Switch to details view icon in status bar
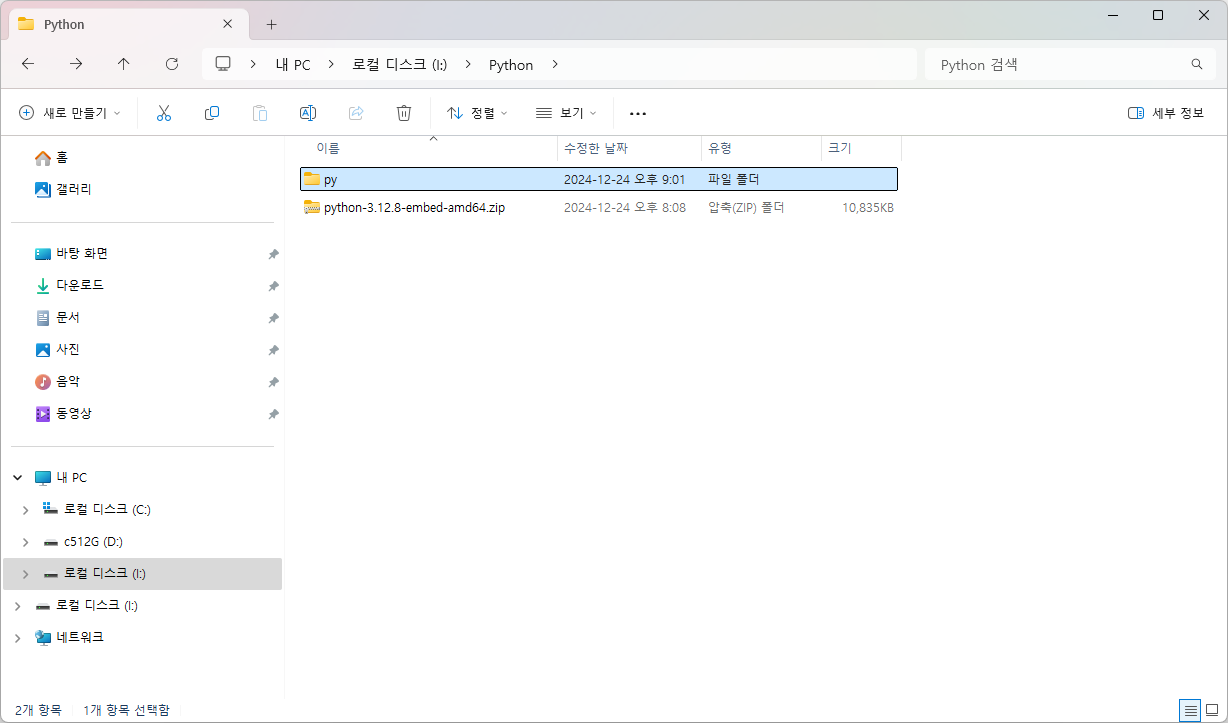The width and height of the screenshot is (1228, 723). coord(1191,711)
